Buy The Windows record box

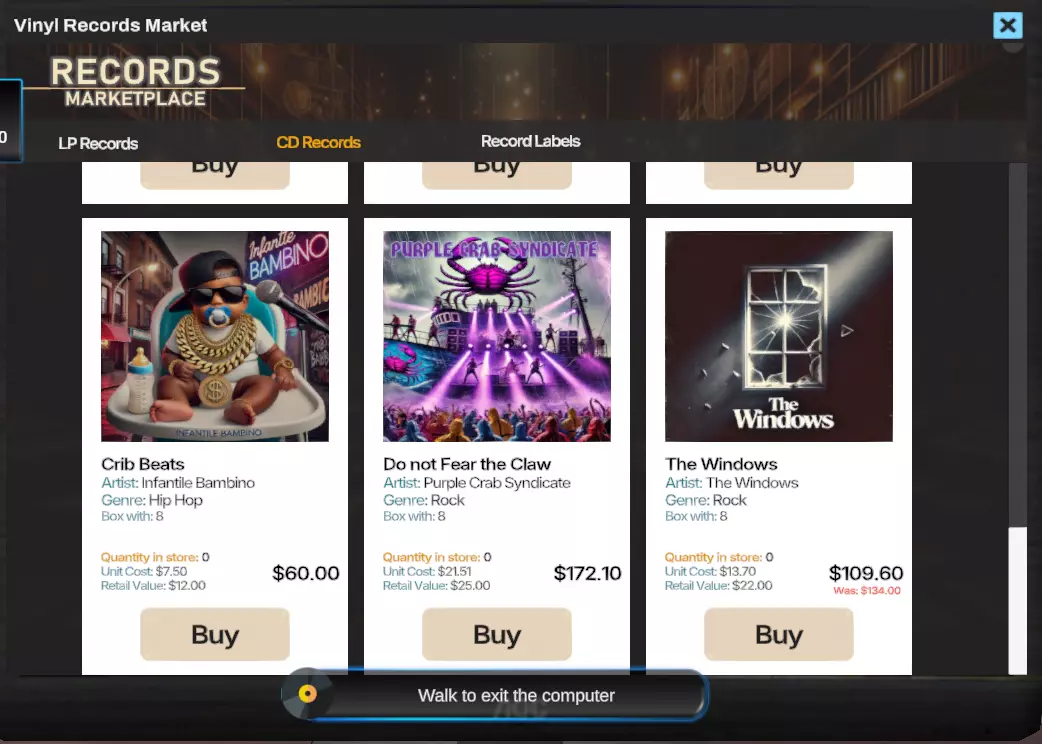[x=778, y=634]
